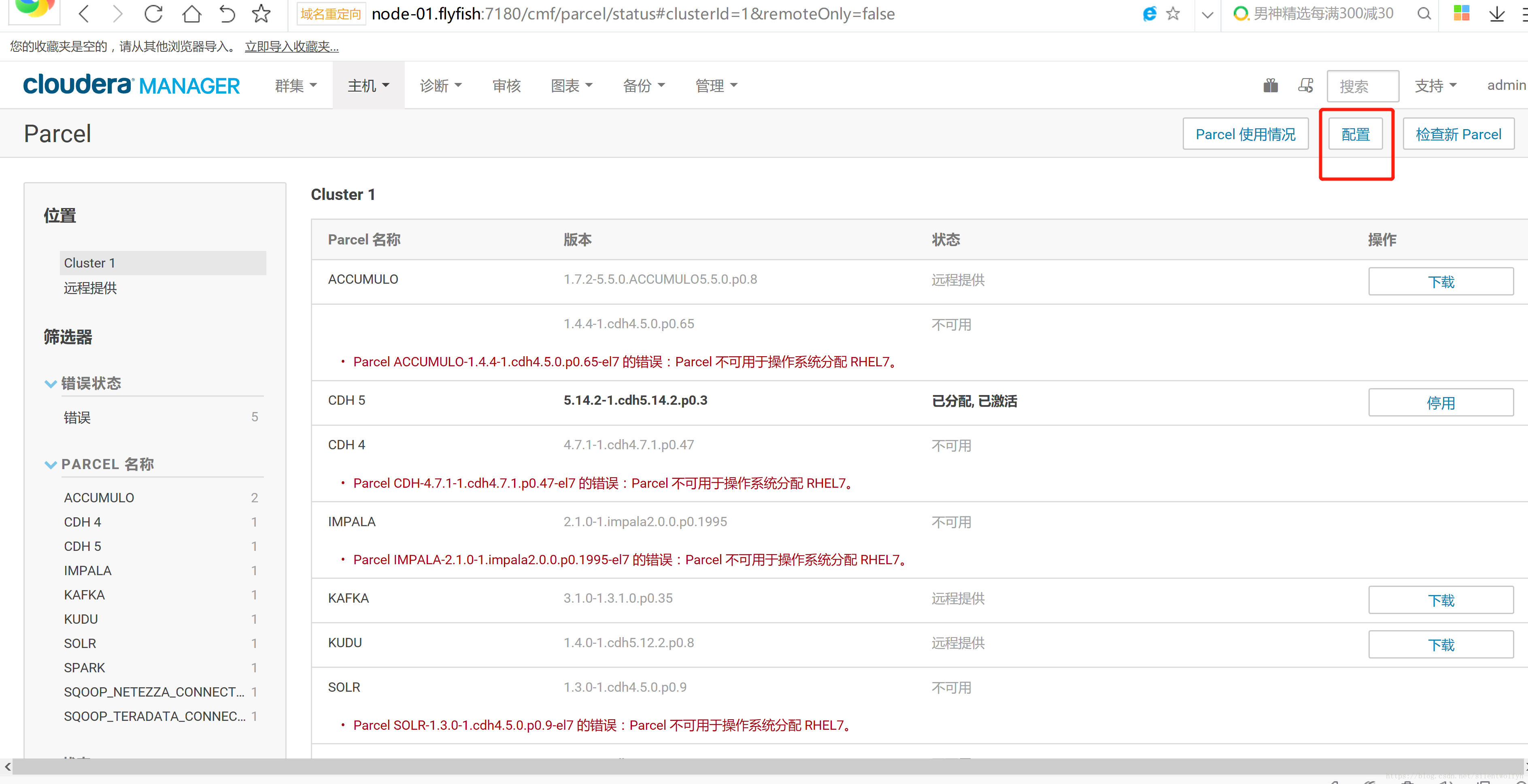
Task: Open the 备份 menu
Action: [x=644, y=85]
